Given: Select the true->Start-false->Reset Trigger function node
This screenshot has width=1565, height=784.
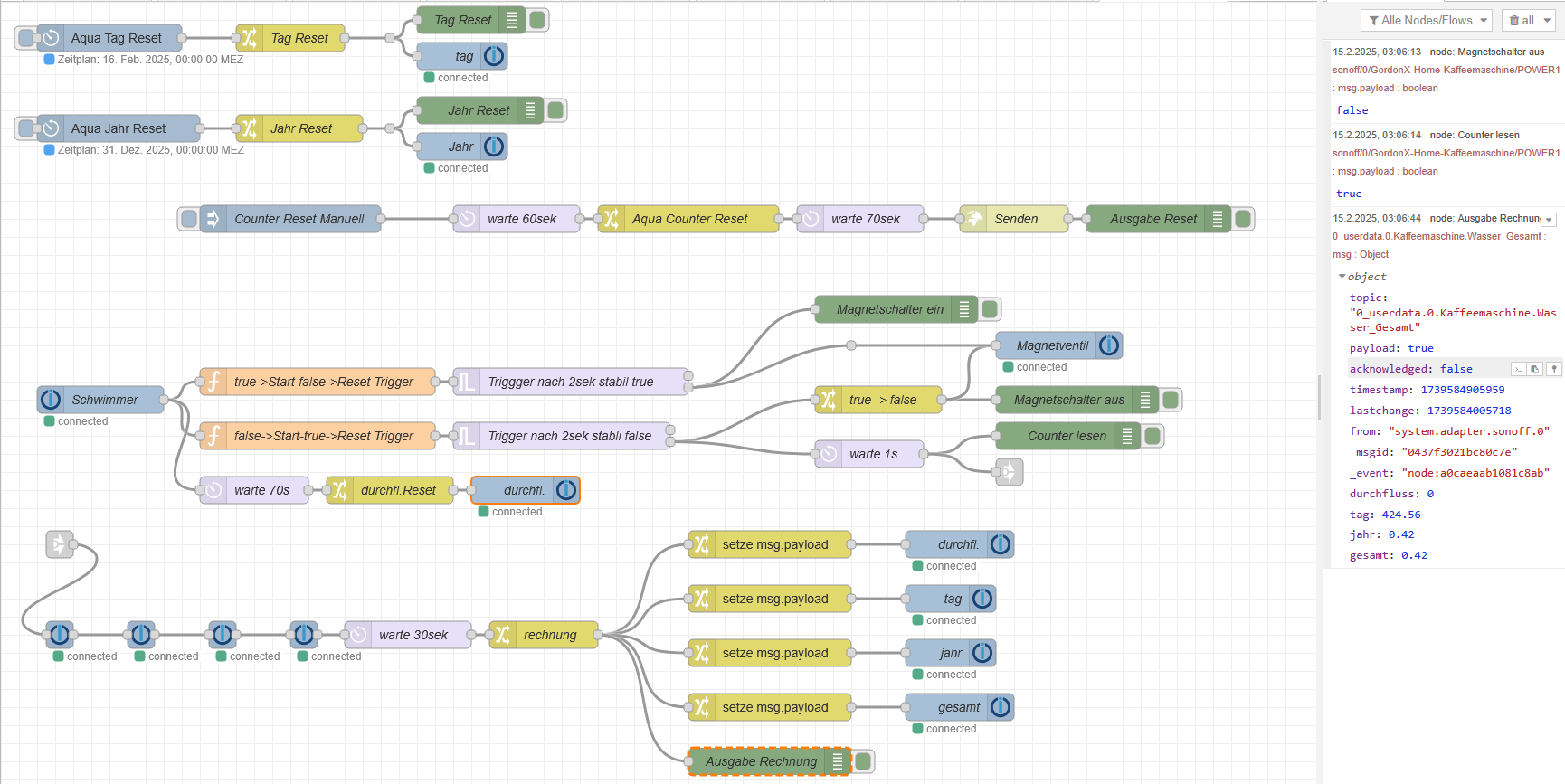Looking at the screenshot, I should click(x=318, y=382).
